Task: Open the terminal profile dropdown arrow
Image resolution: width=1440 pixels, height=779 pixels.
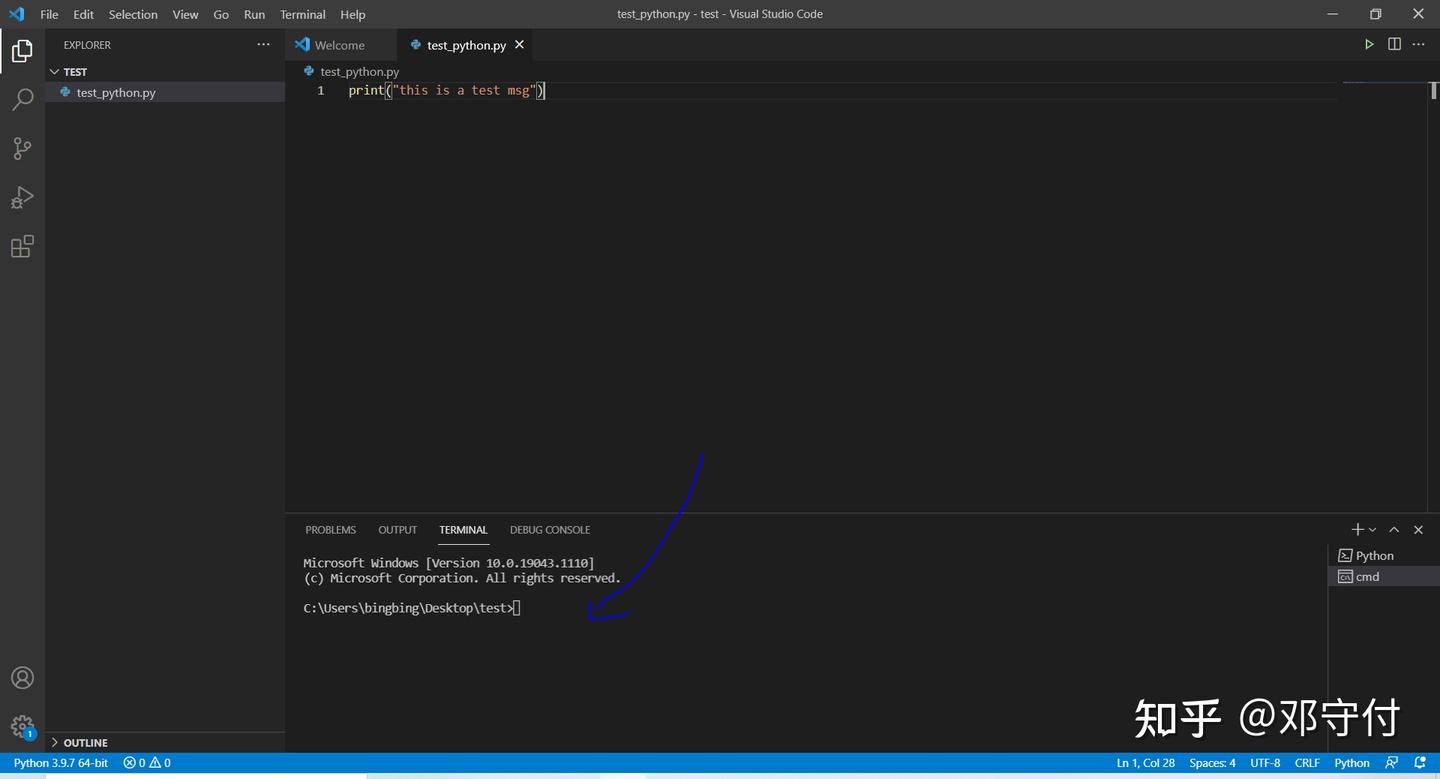Action: 1372,529
